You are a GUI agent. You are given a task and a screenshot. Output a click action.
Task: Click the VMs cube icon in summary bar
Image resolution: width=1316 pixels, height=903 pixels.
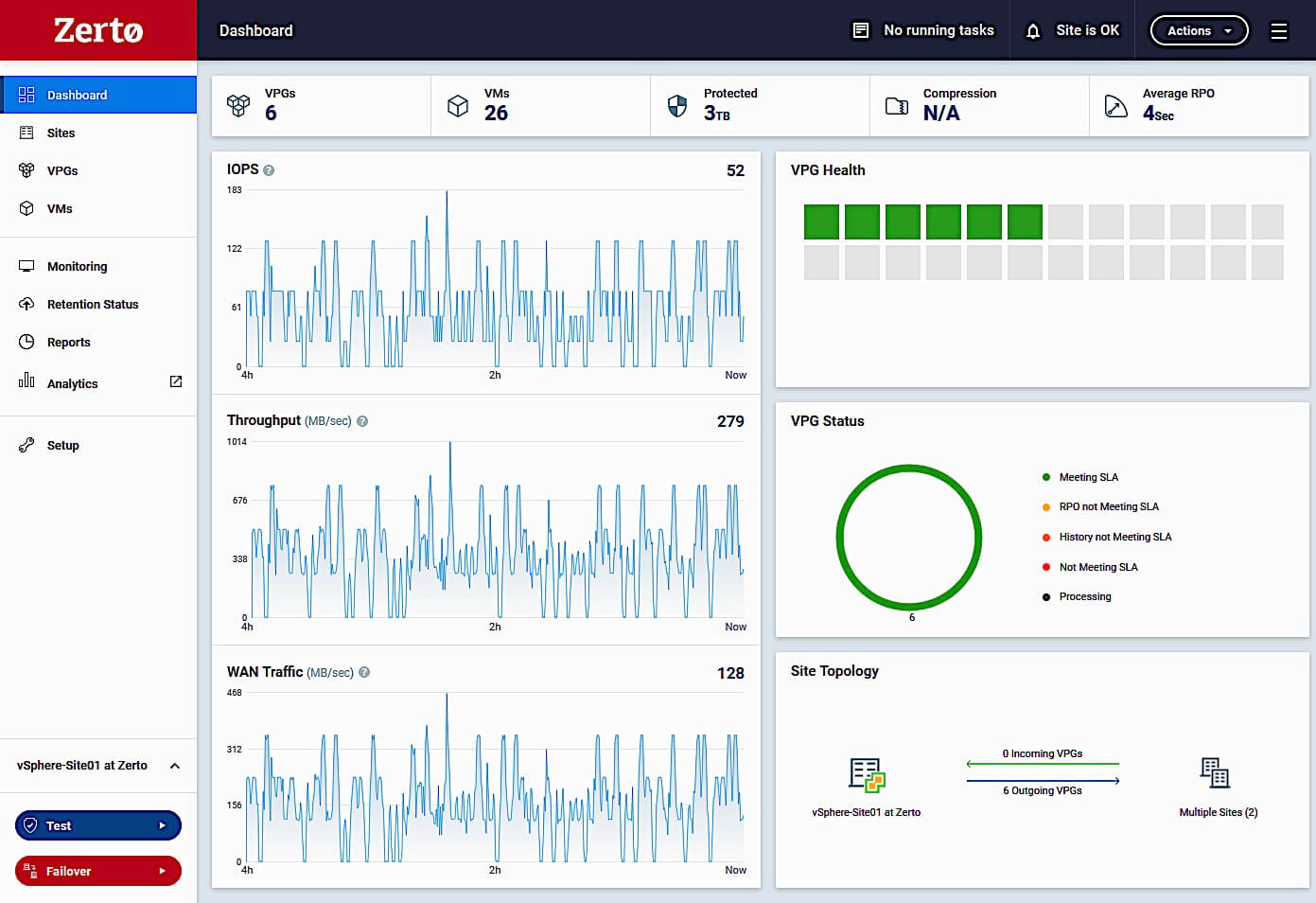458,105
